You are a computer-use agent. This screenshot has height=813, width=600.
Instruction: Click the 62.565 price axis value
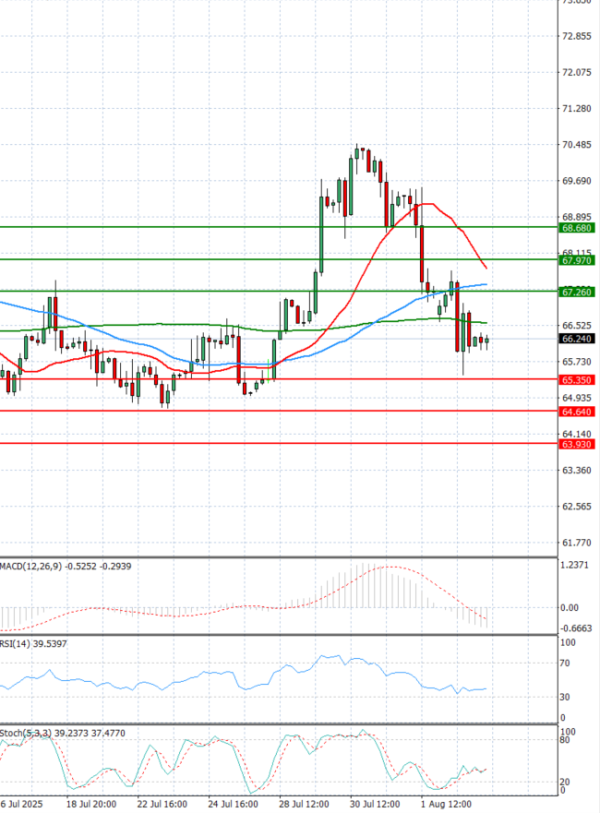577,507
